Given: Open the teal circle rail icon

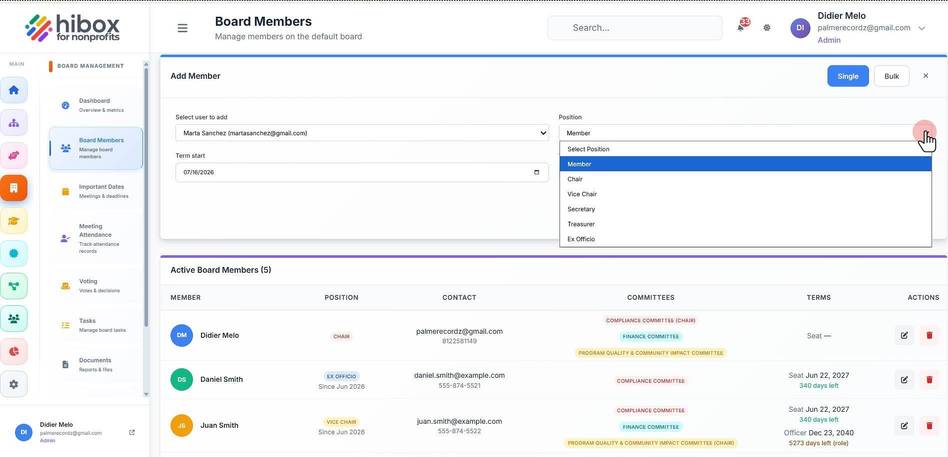Looking at the screenshot, I should [x=14, y=253].
